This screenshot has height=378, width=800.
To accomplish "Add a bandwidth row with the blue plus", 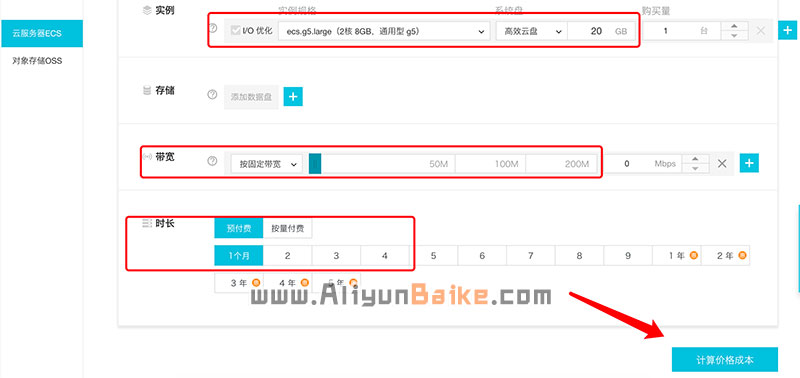I will coord(749,163).
